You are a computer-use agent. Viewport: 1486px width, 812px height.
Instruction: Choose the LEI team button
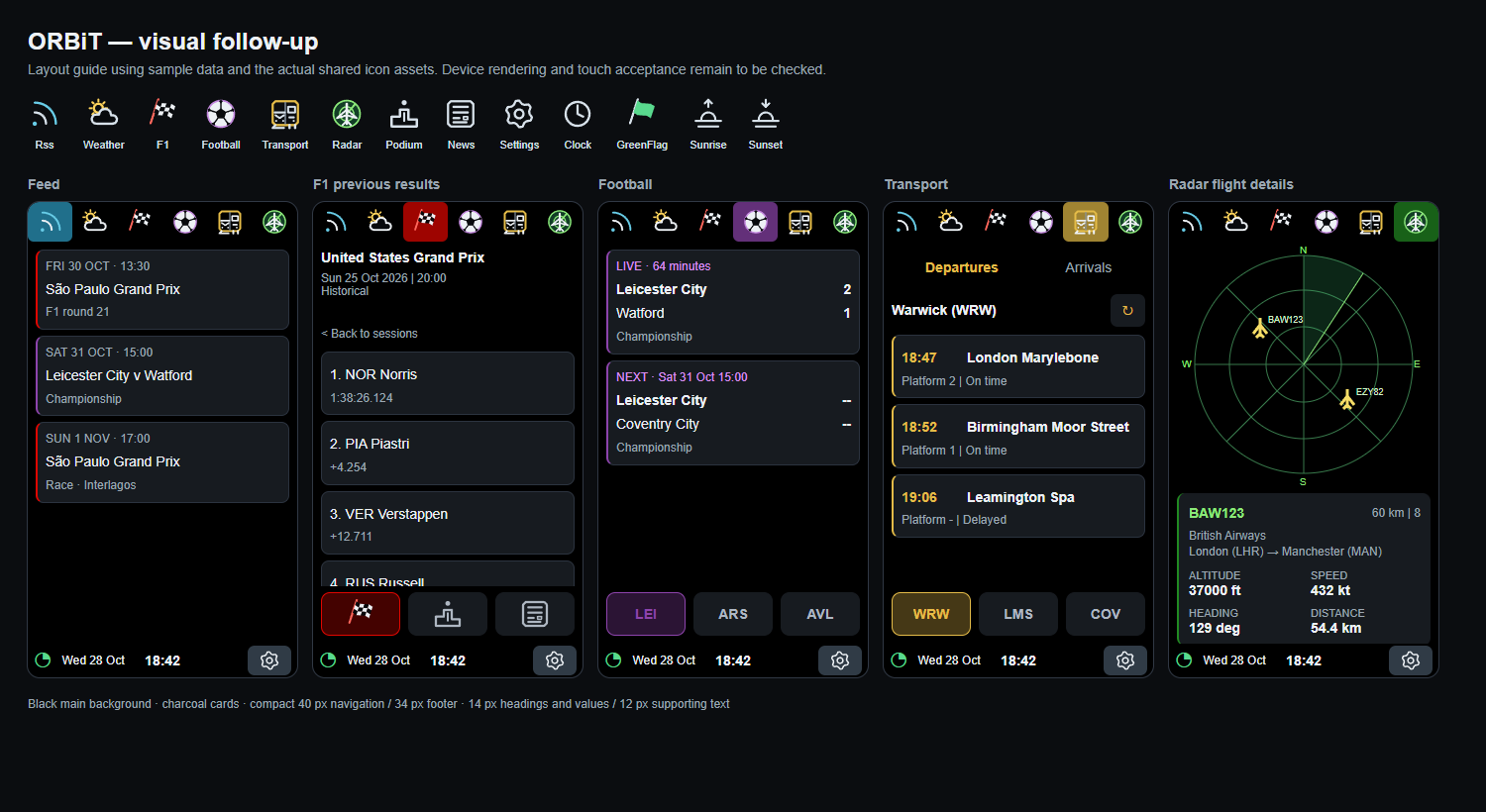pyautogui.click(x=646, y=614)
